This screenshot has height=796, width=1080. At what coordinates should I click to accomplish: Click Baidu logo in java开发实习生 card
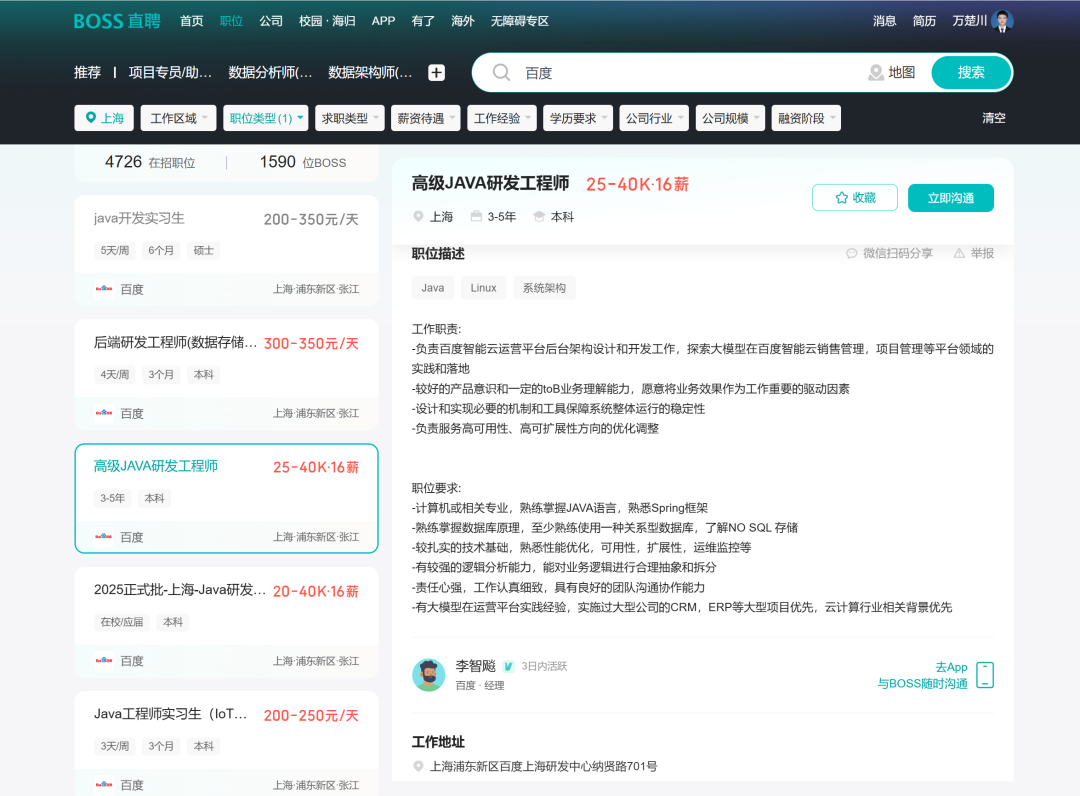click(104, 289)
